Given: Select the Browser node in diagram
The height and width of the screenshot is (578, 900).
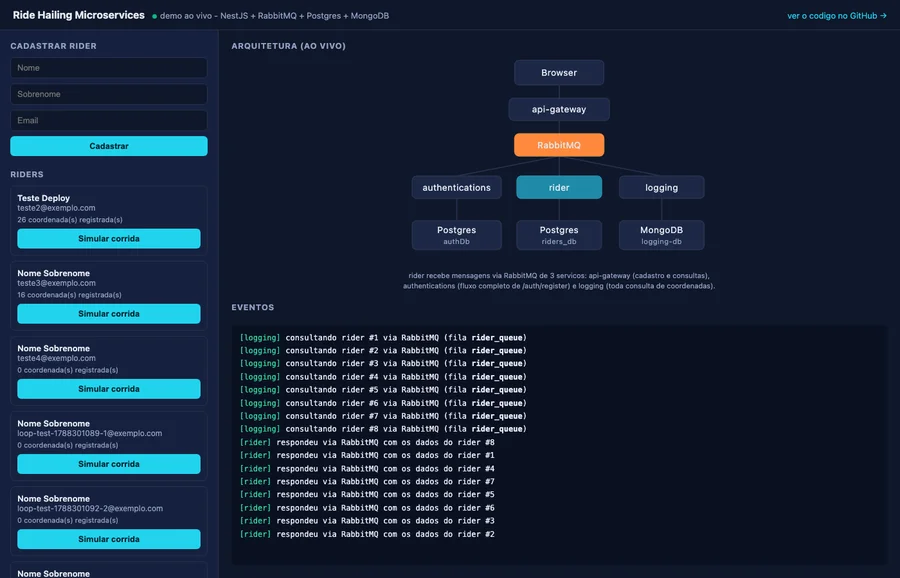Looking at the screenshot, I should 559,73.
